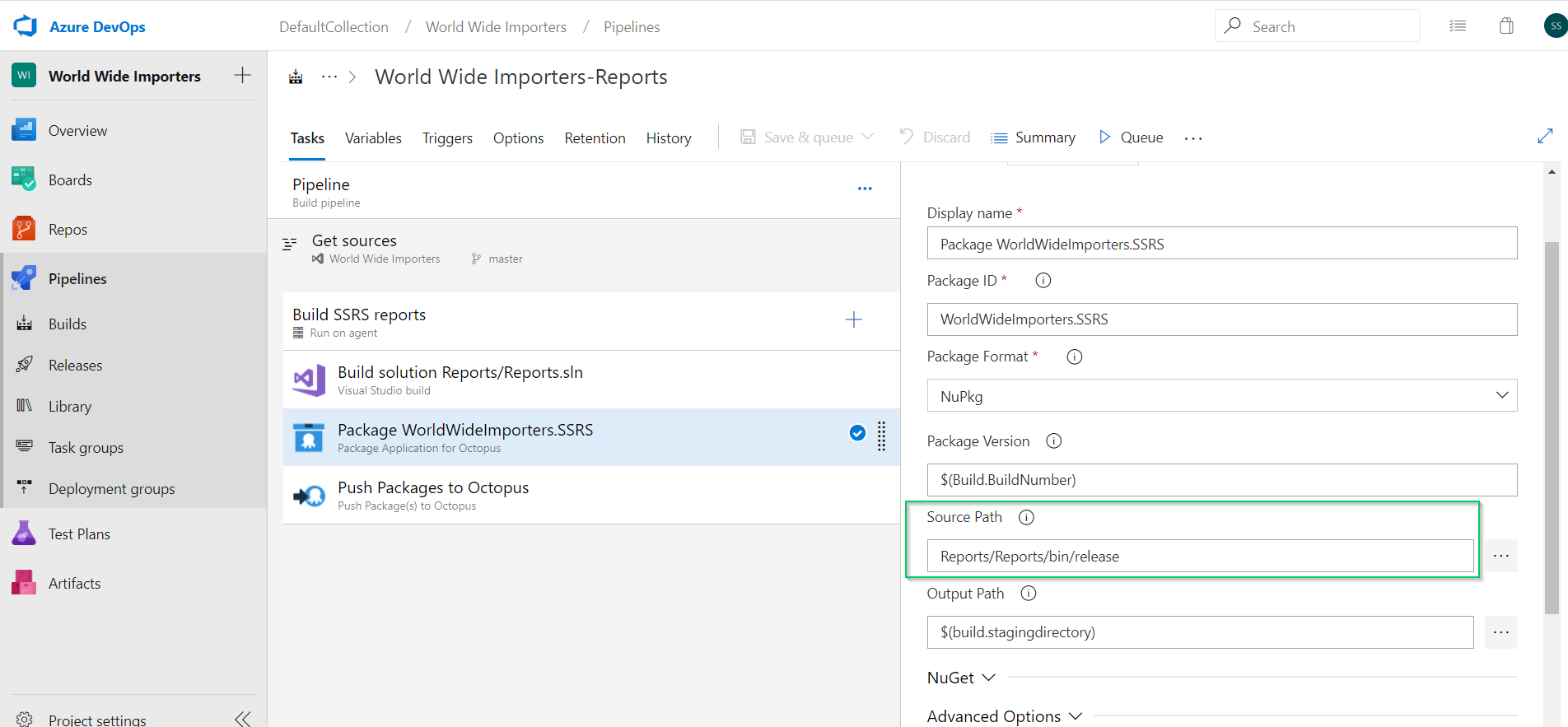This screenshot has width=1568, height=727.
Task: Enter full screen mode with expand icon
Action: (x=1545, y=137)
